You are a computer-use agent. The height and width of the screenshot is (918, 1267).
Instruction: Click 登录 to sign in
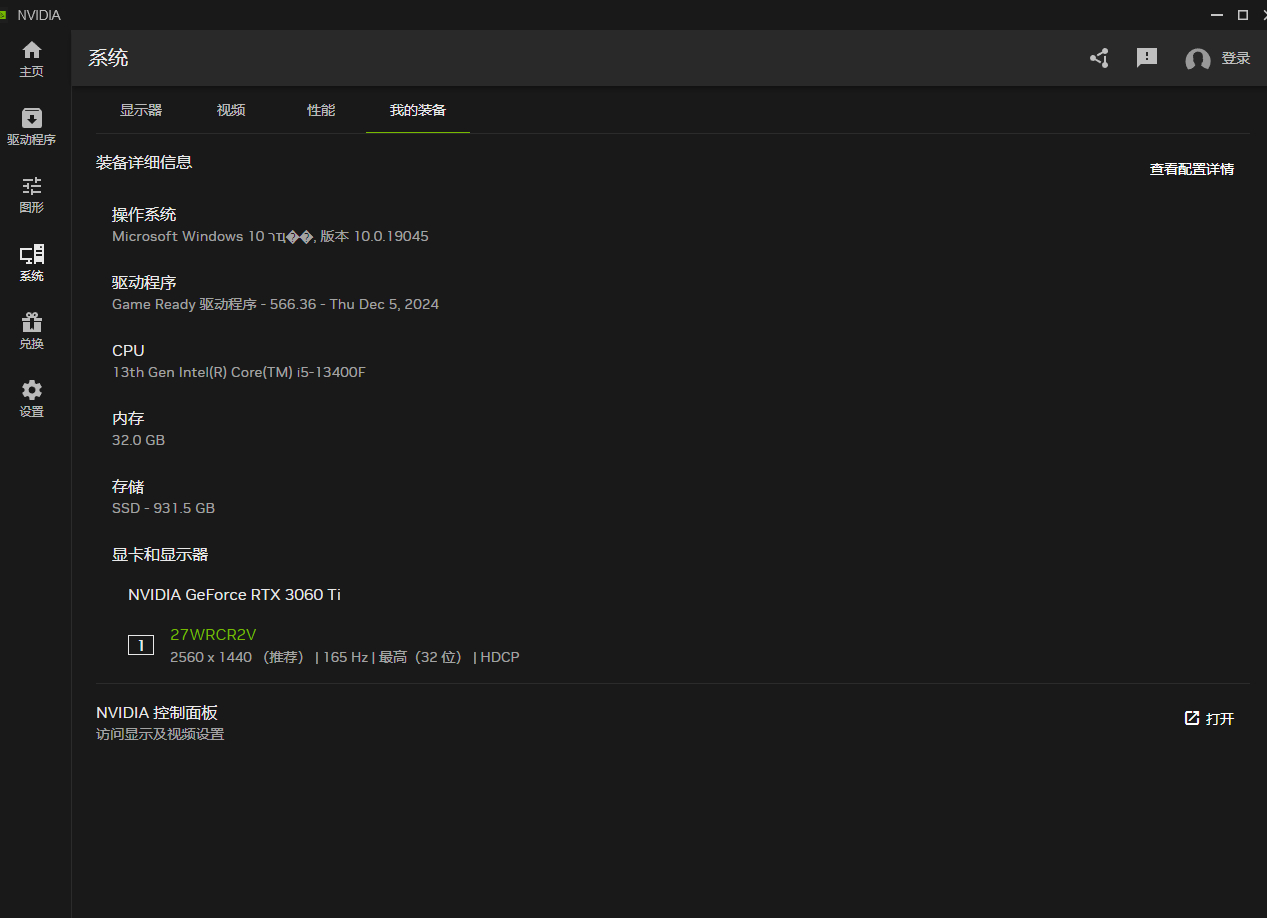click(x=1236, y=58)
